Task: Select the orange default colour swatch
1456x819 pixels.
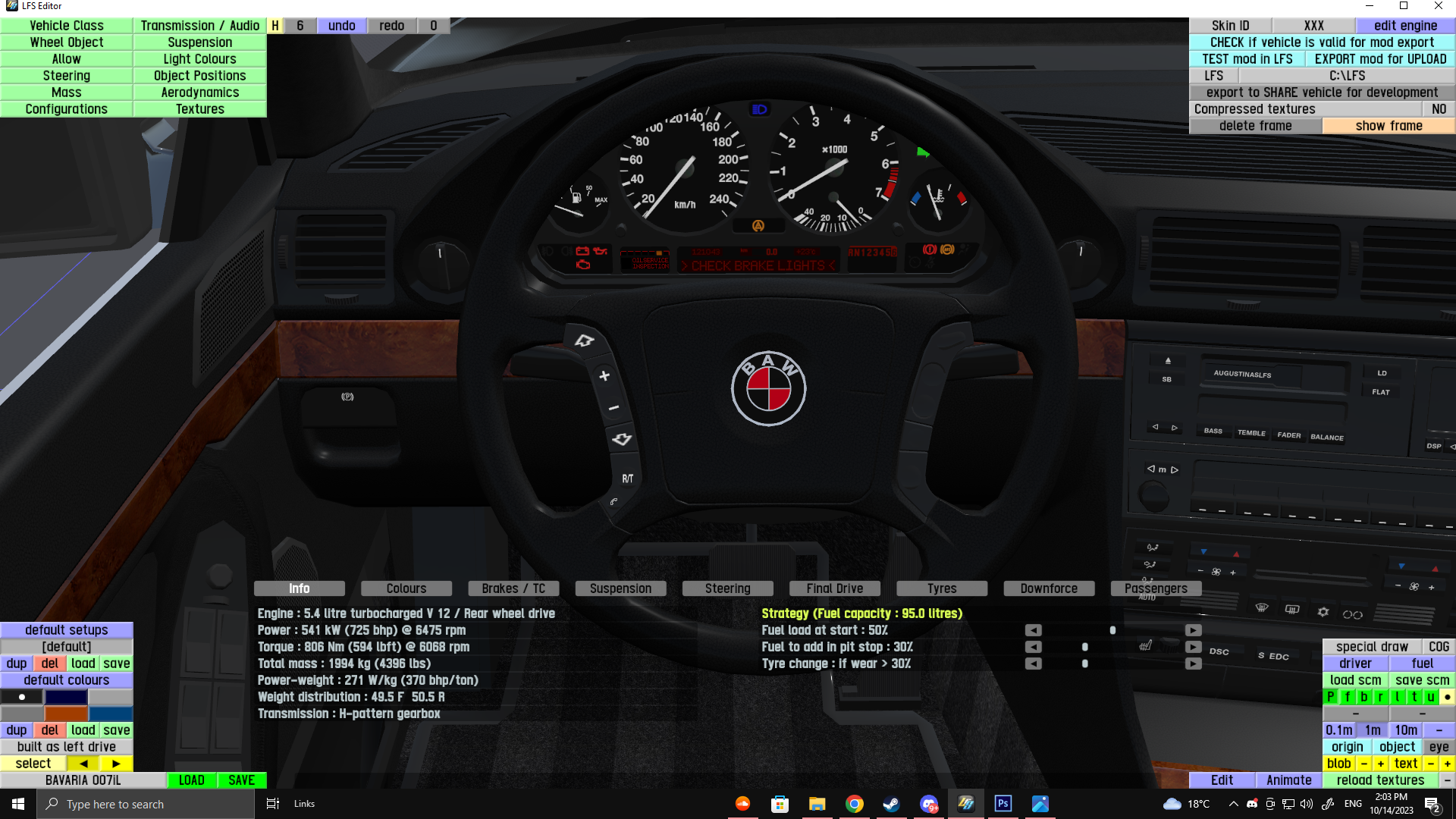Action: point(66,714)
